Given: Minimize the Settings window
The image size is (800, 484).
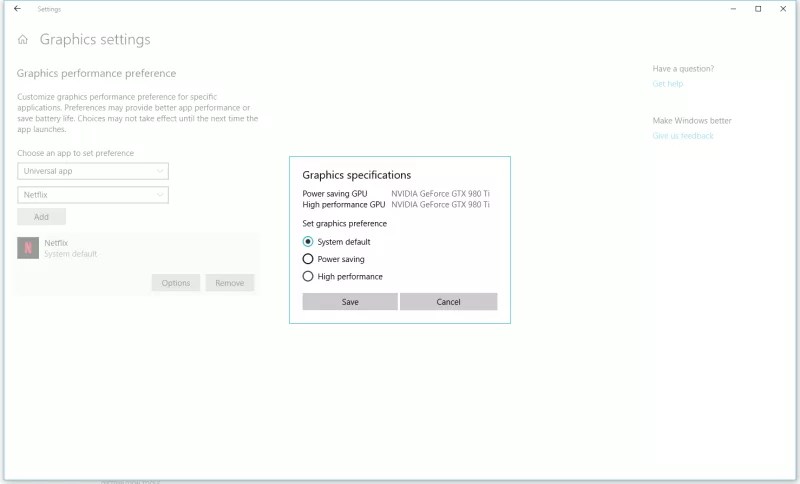Looking at the screenshot, I should click(x=731, y=9).
